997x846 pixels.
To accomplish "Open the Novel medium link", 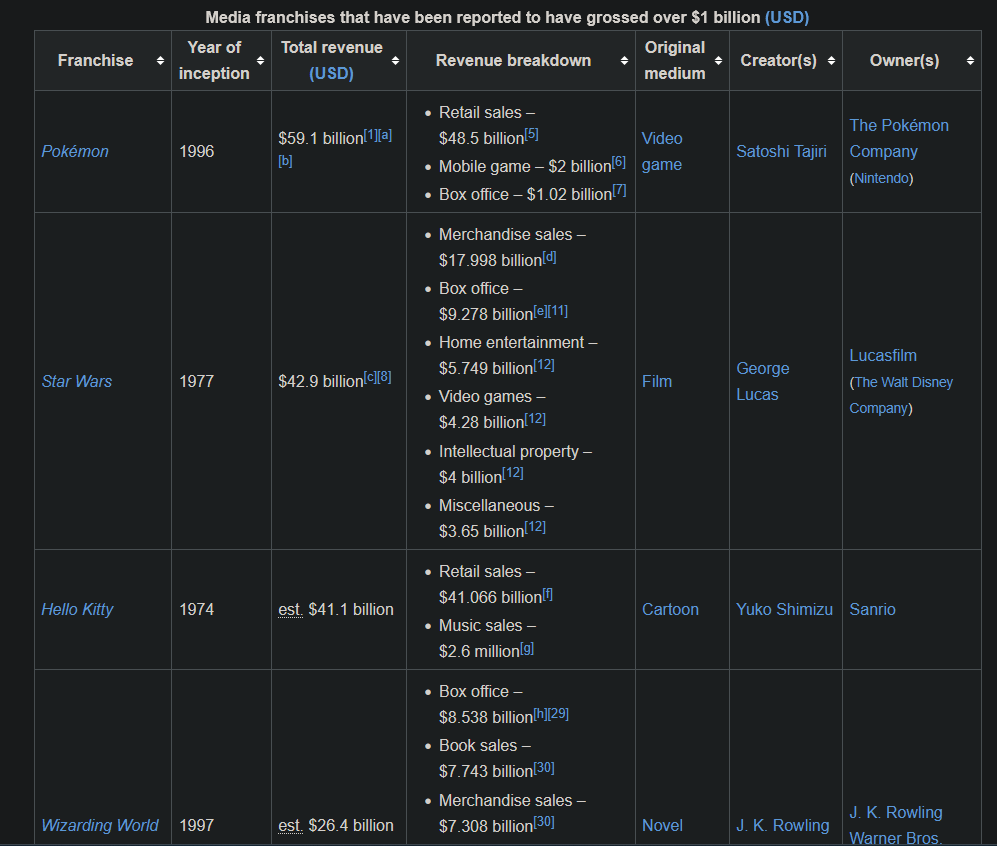I will coord(662,825).
